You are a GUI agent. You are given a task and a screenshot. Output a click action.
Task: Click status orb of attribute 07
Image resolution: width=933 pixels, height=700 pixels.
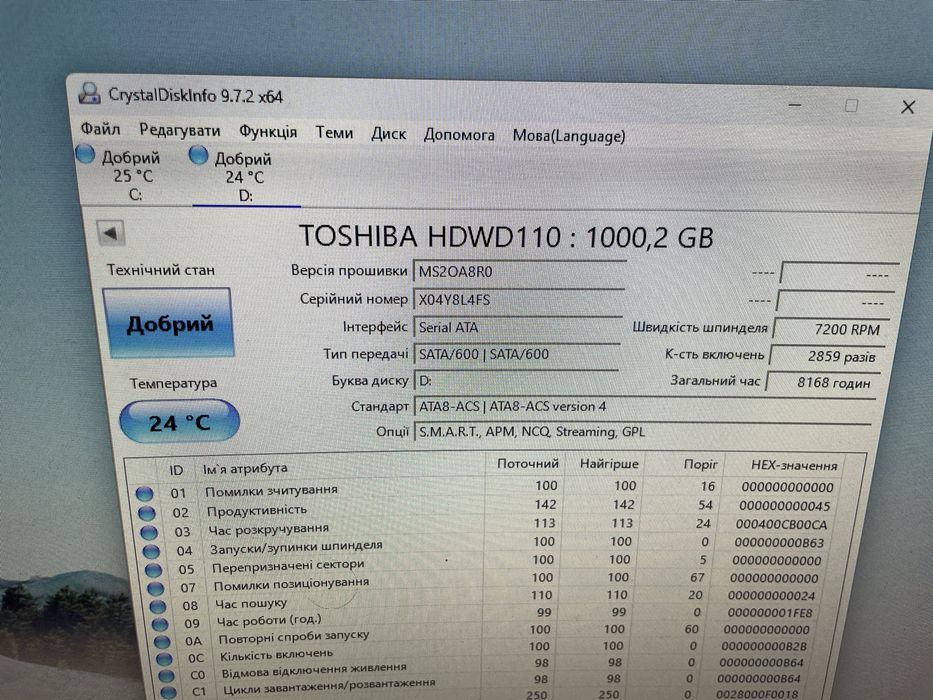point(156,588)
